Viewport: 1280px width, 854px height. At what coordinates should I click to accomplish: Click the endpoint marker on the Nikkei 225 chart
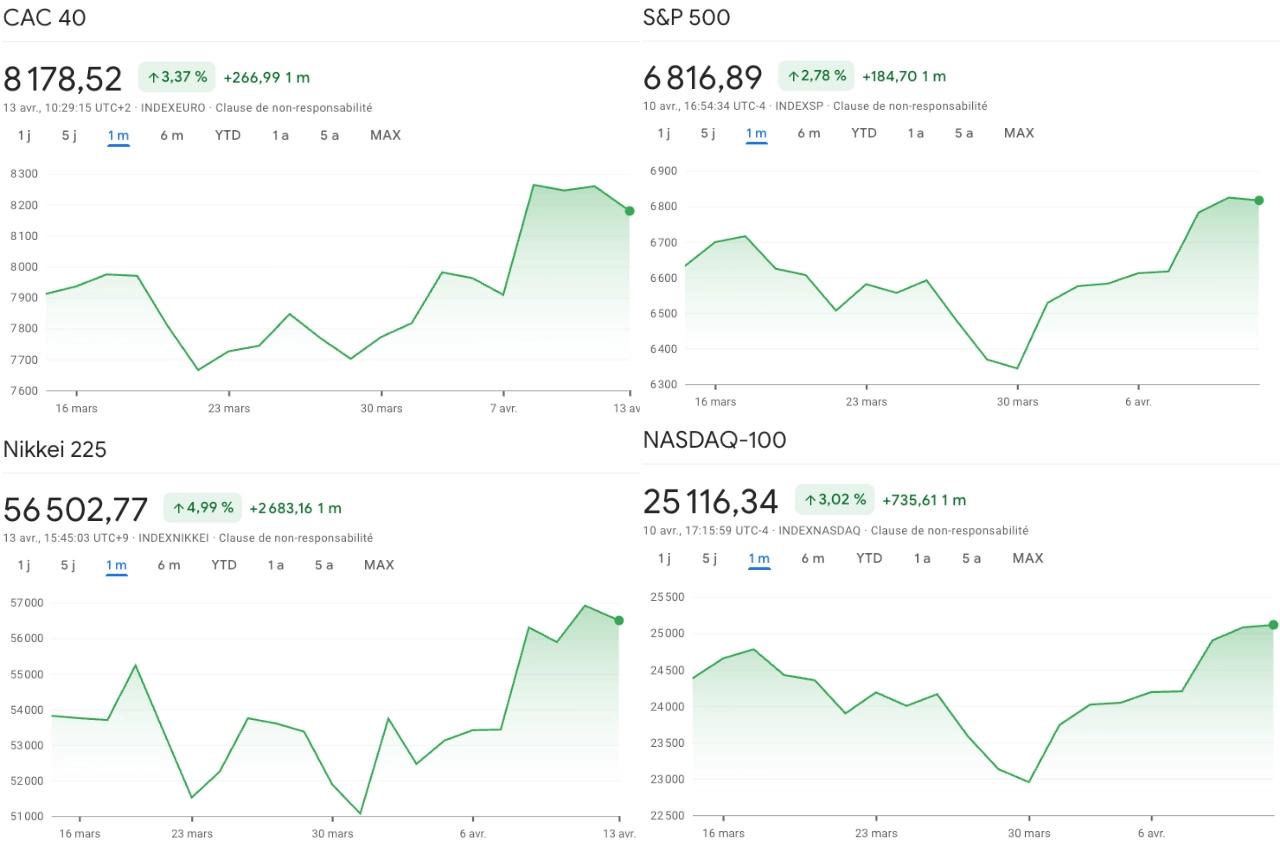[x=618, y=620]
